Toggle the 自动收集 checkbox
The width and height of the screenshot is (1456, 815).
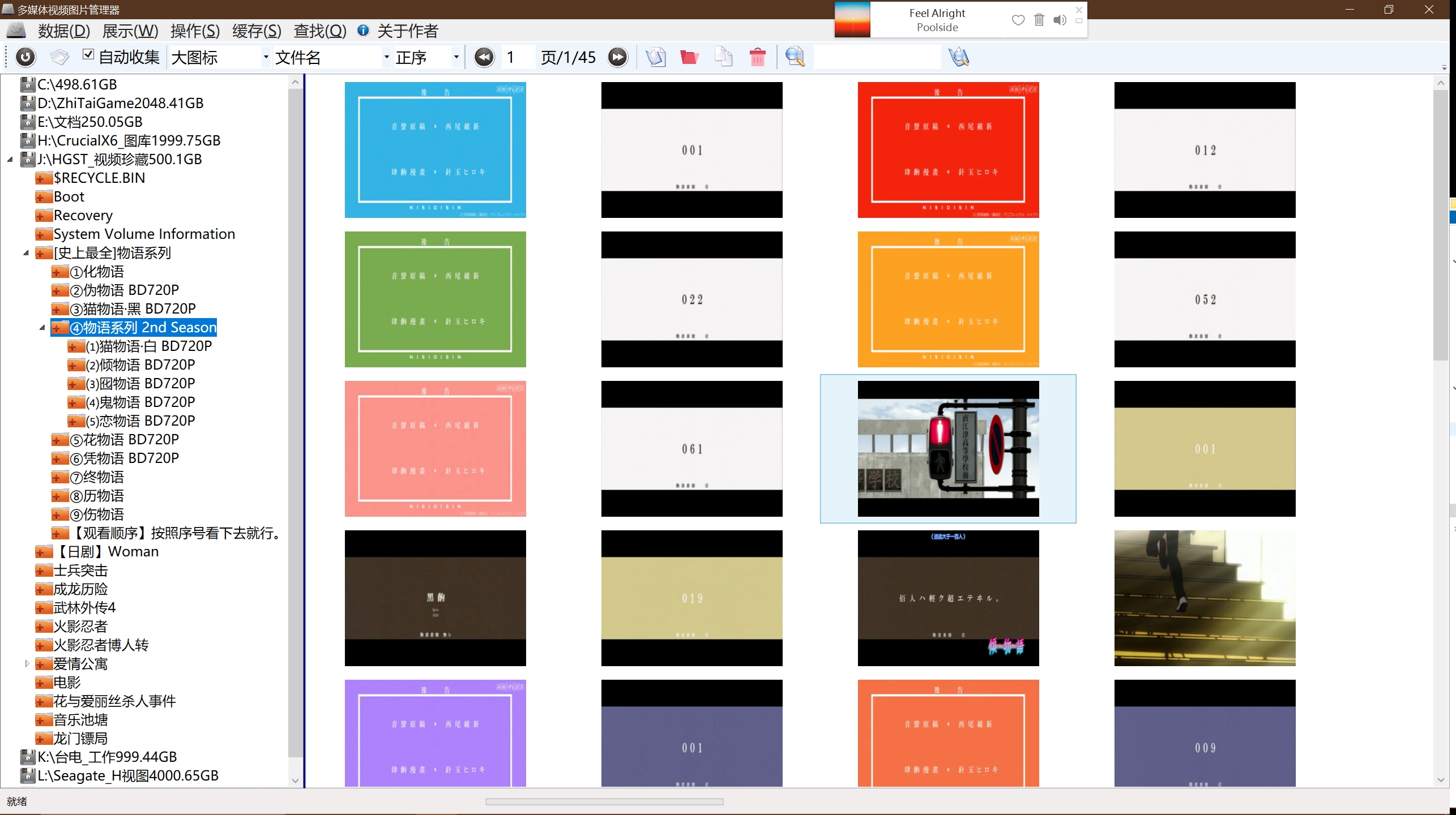pyautogui.click(x=88, y=55)
